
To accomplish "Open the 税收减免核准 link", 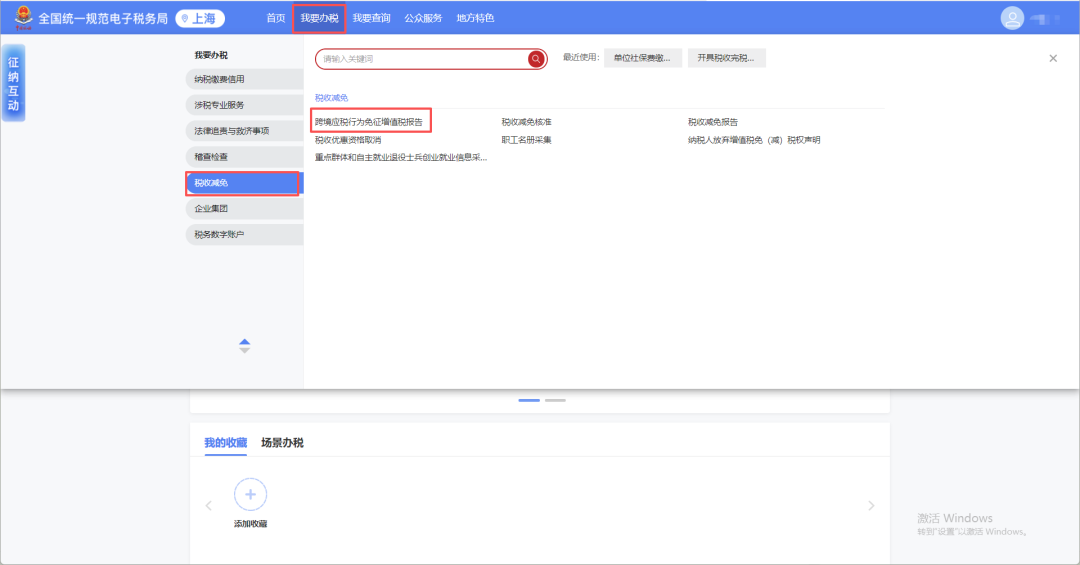I will (x=526, y=122).
